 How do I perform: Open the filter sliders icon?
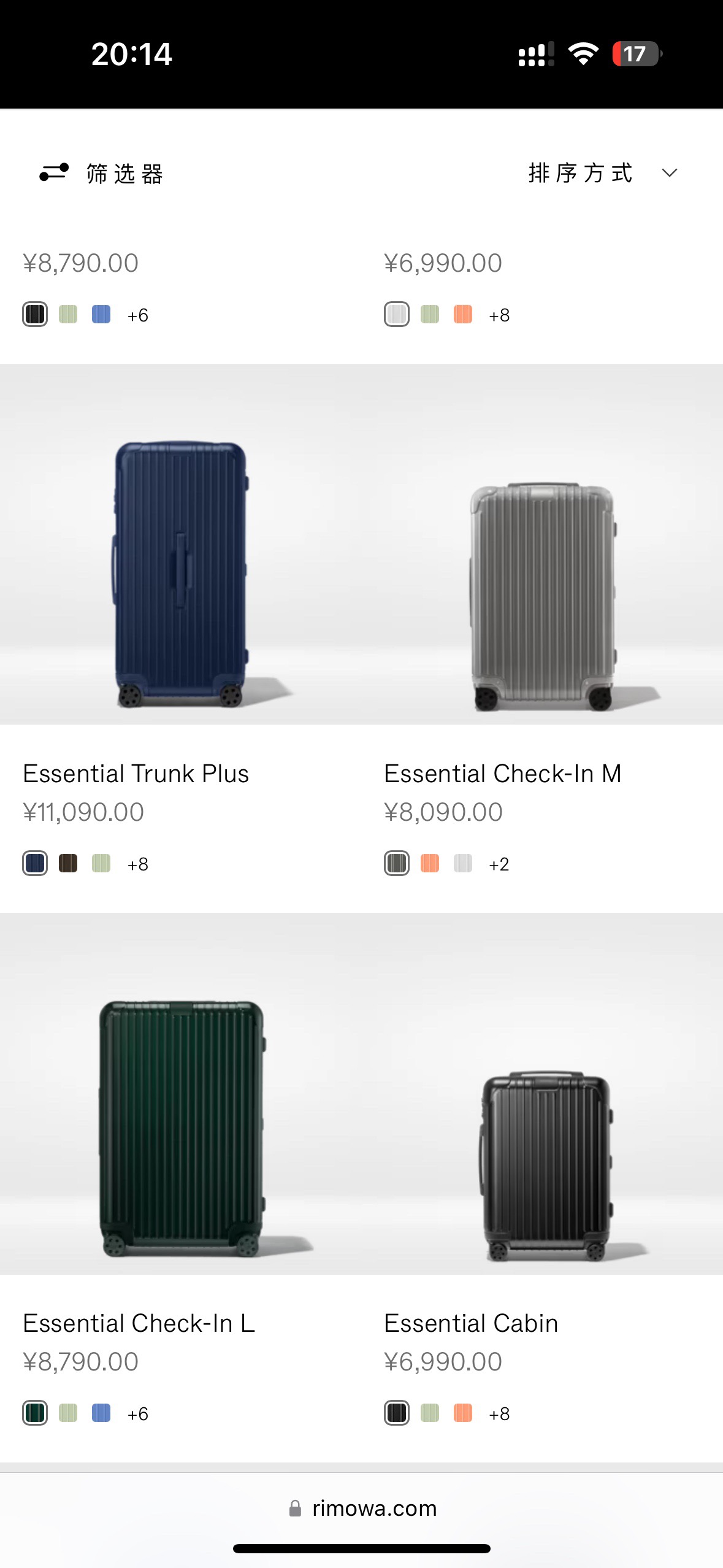pos(54,172)
